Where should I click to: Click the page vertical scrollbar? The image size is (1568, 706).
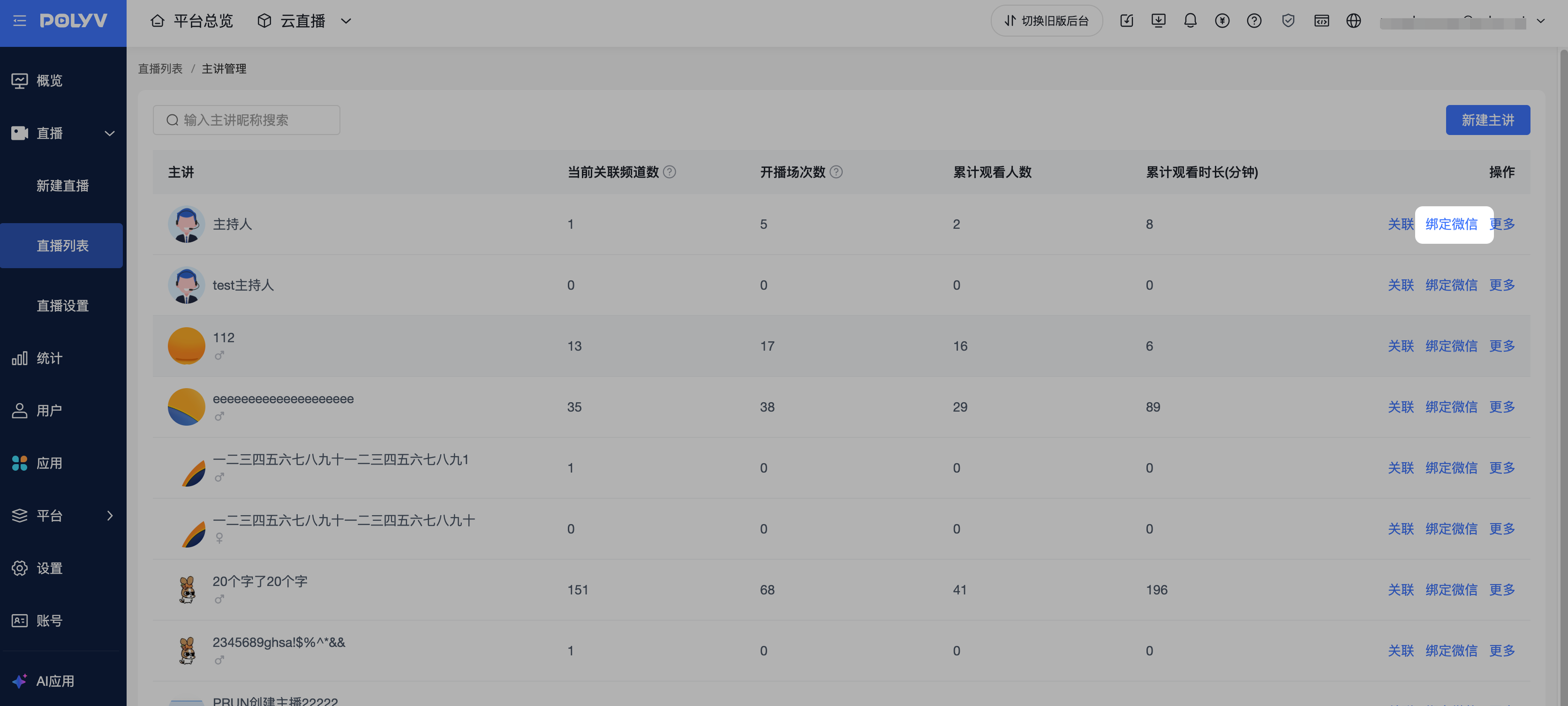1563,377
